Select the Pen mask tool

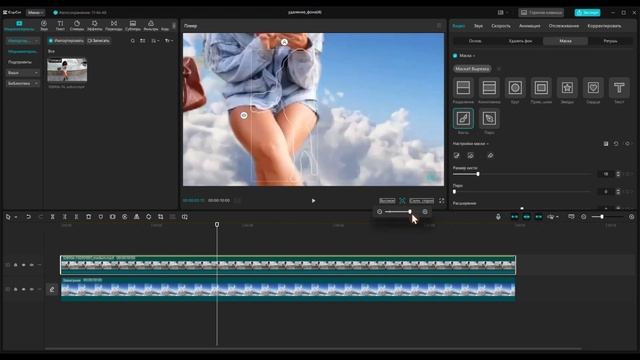489,118
